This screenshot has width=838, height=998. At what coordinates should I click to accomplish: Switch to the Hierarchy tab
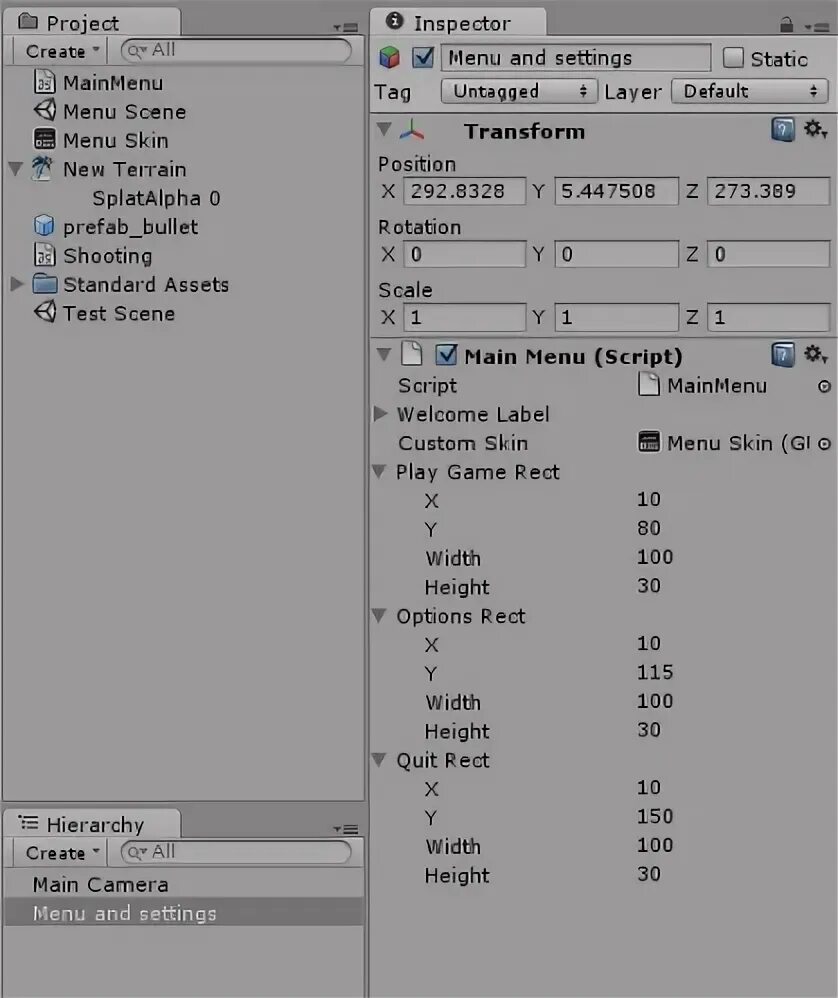click(x=92, y=824)
